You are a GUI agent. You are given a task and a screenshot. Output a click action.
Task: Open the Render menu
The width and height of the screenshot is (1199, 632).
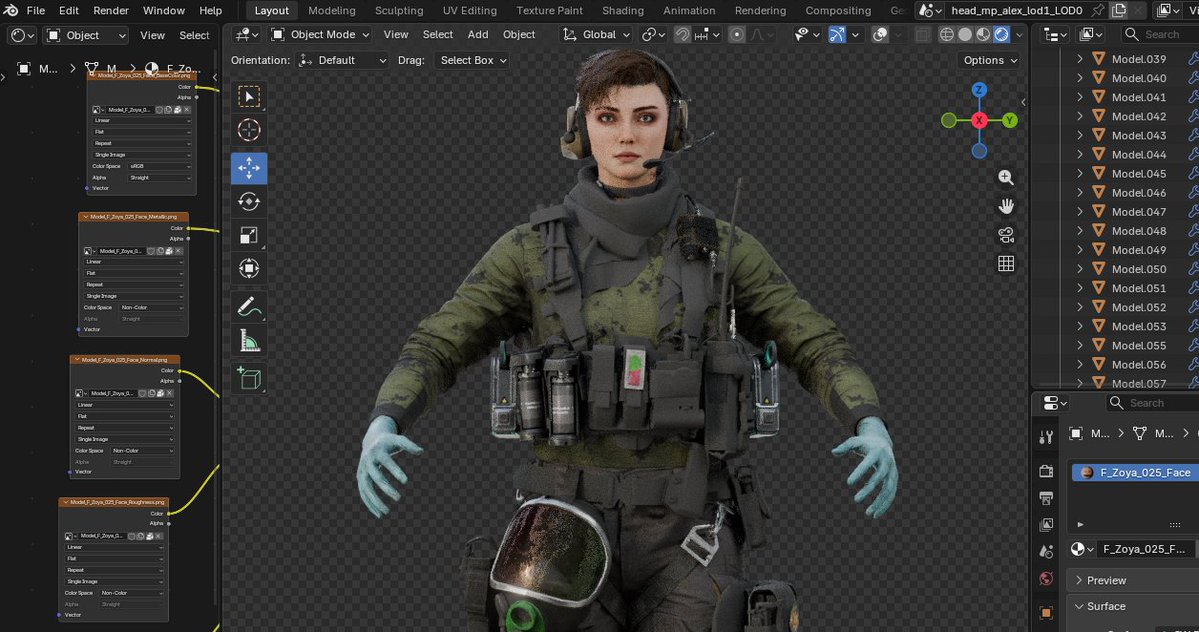point(111,11)
